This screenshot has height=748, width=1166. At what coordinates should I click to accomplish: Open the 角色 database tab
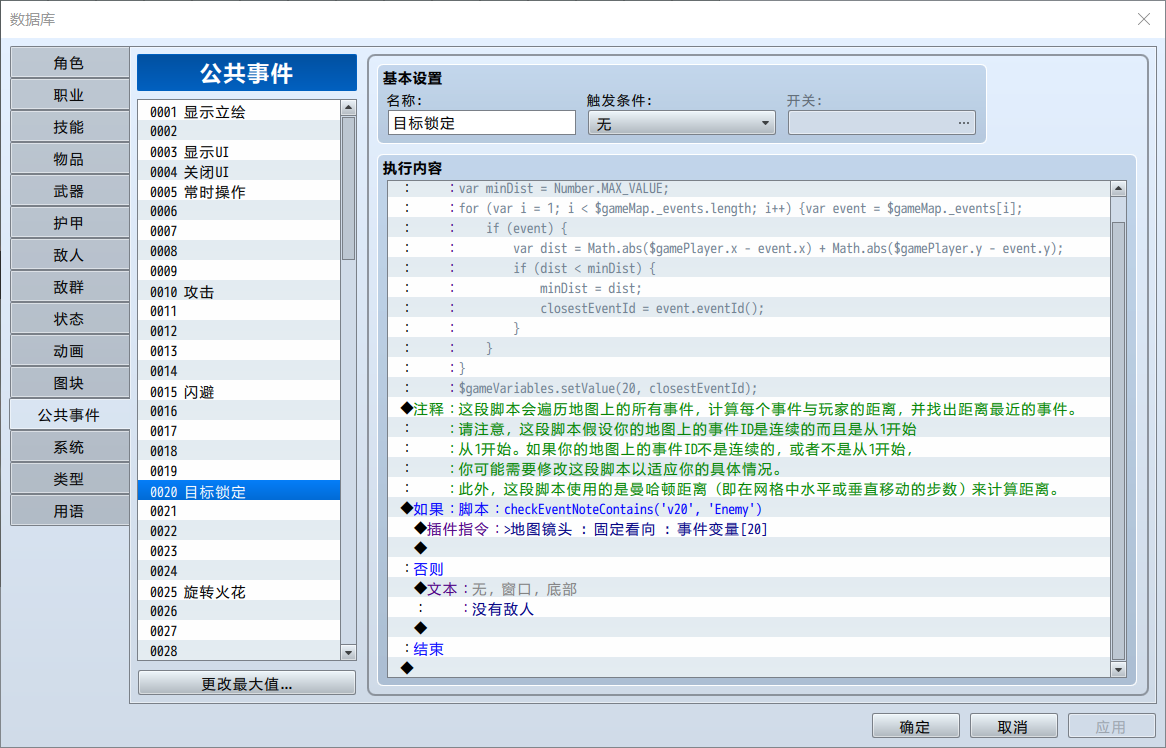coord(69,63)
